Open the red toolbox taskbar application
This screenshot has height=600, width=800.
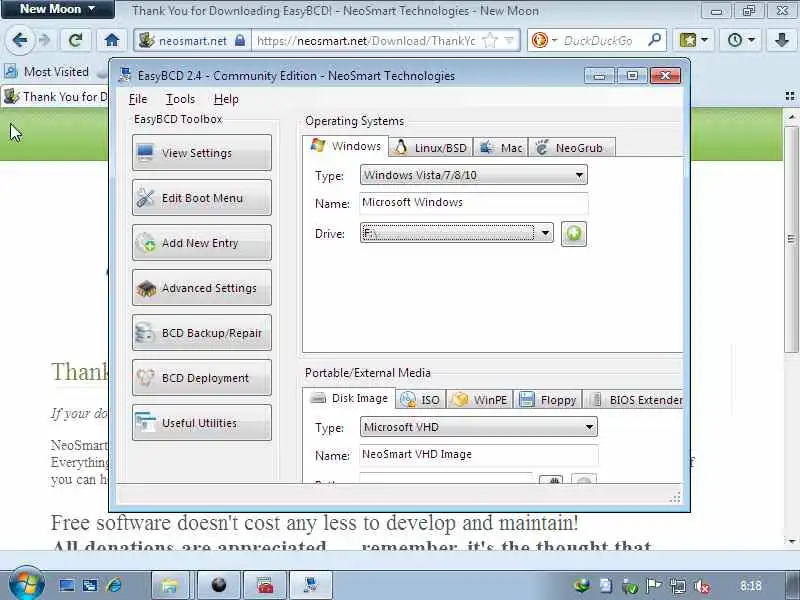click(x=265, y=585)
